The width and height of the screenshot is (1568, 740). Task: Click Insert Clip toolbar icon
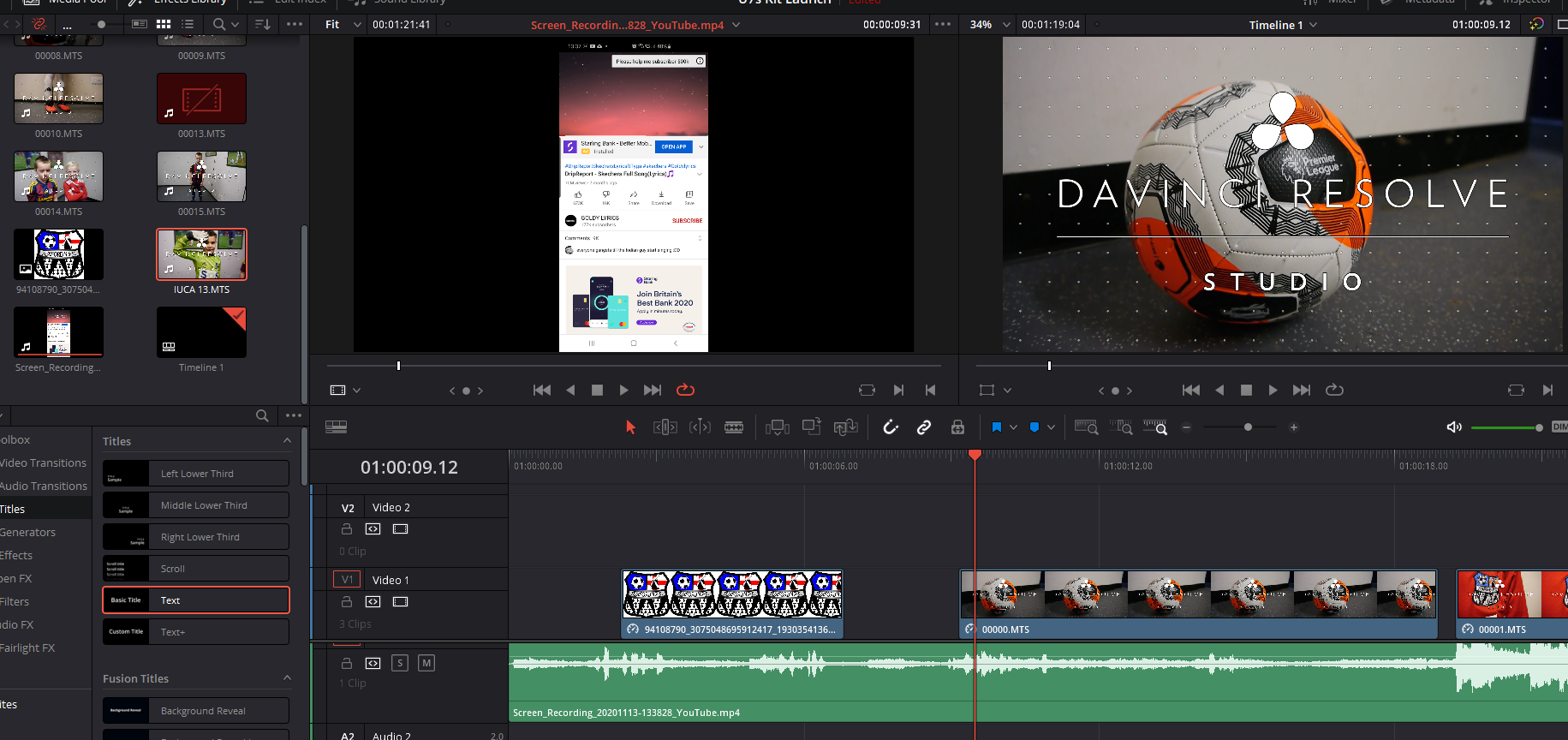[777, 427]
